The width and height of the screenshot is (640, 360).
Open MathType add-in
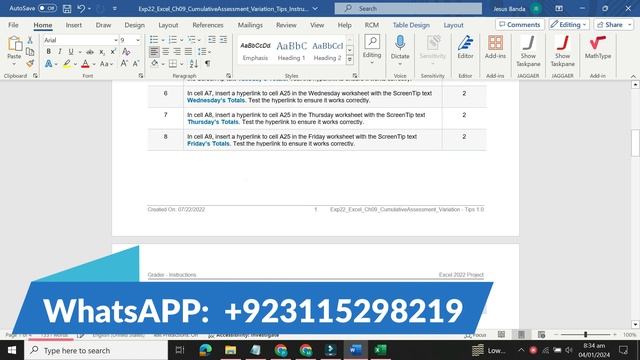coord(598,47)
